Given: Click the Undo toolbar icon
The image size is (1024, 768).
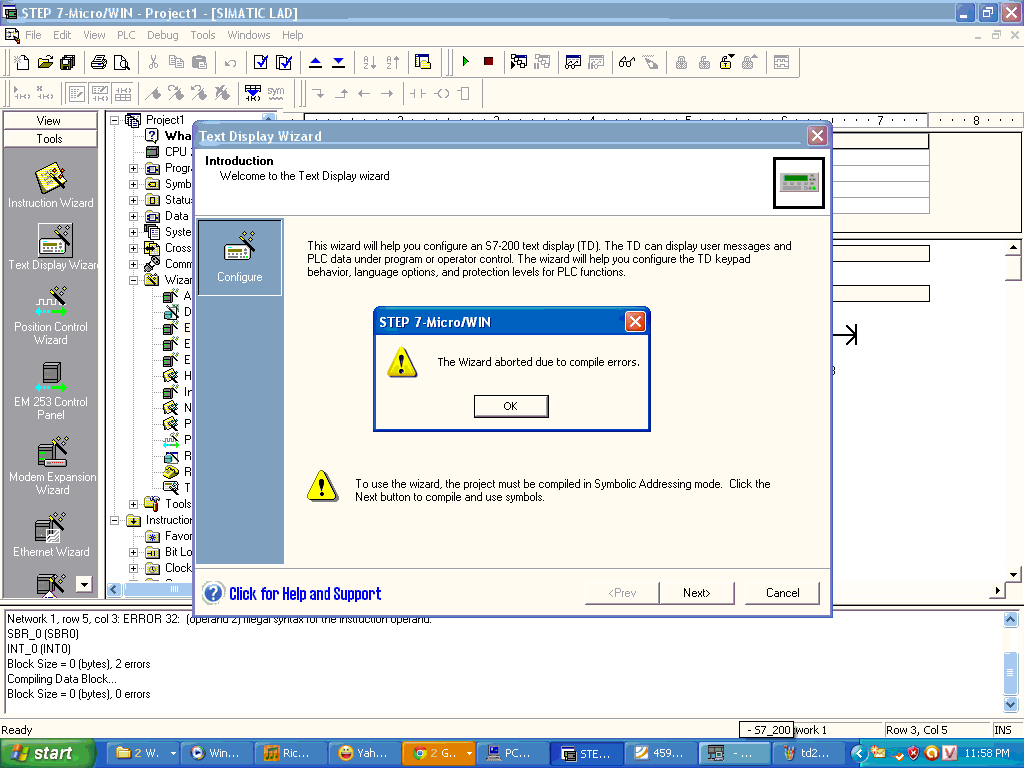Looking at the screenshot, I should 231,63.
